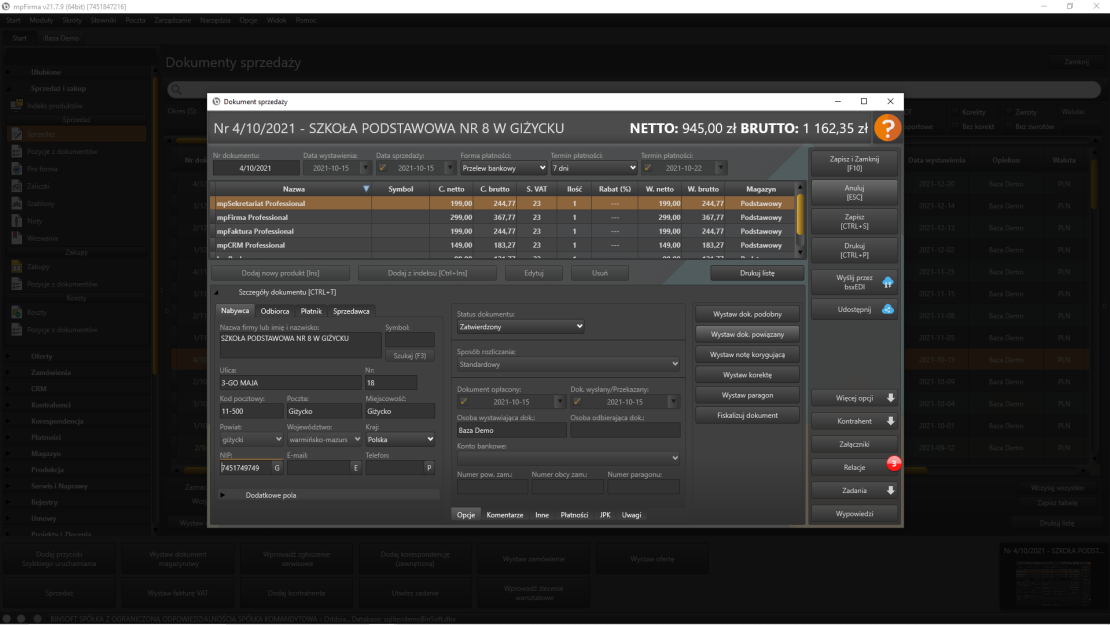
Task: Click the house icon on Wyślij przez bsxEDI
Action: (x=887, y=282)
